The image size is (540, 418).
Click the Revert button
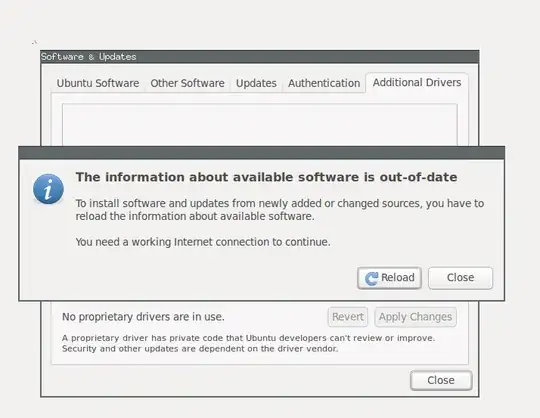348,317
